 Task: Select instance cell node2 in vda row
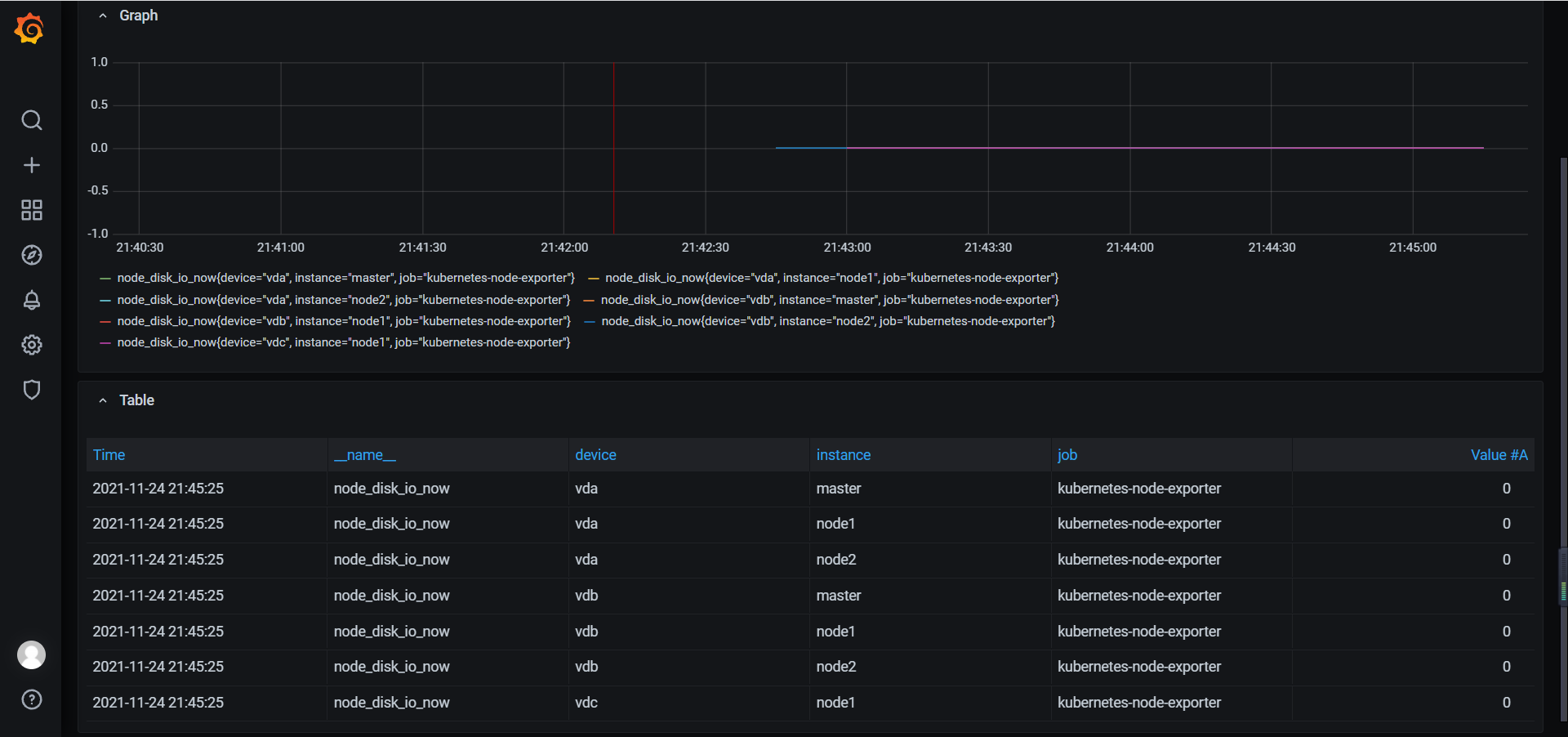pyautogui.click(x=836, y=560)
